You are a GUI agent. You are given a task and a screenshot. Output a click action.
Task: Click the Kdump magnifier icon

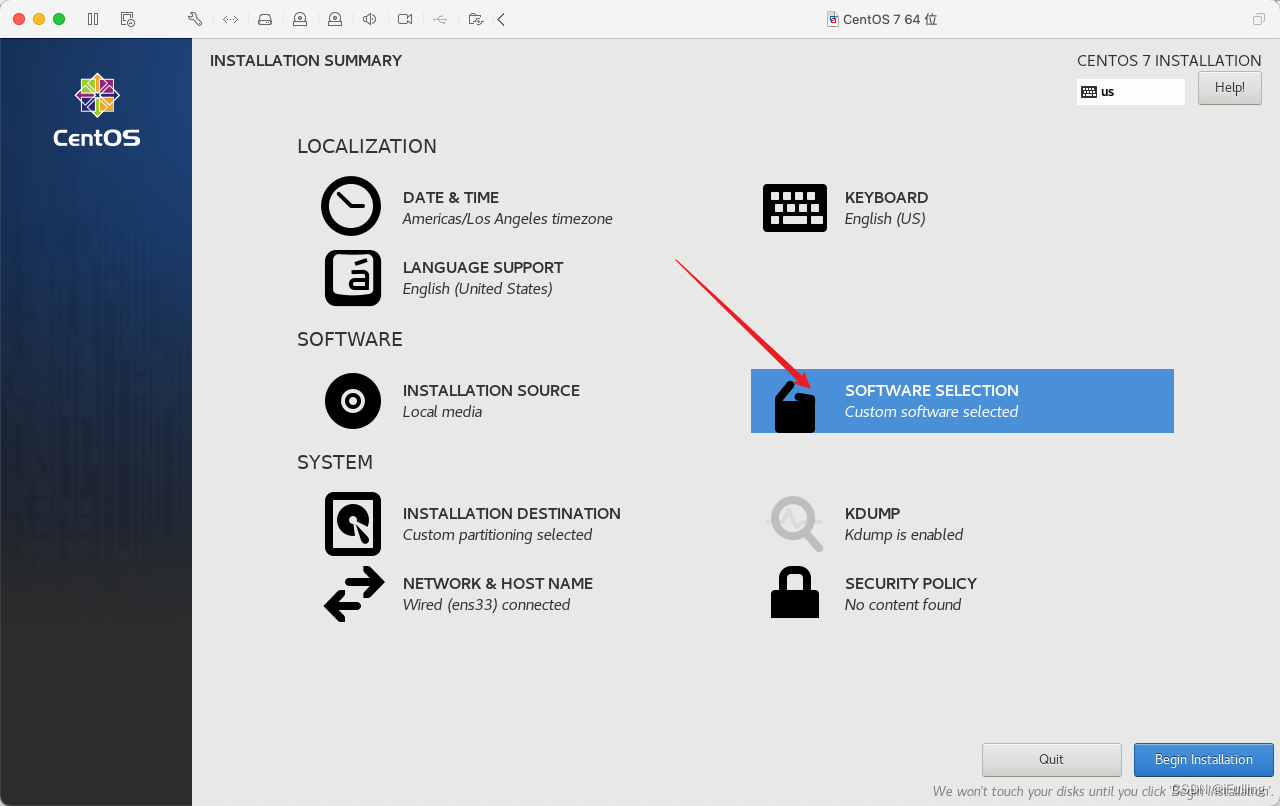796,523
